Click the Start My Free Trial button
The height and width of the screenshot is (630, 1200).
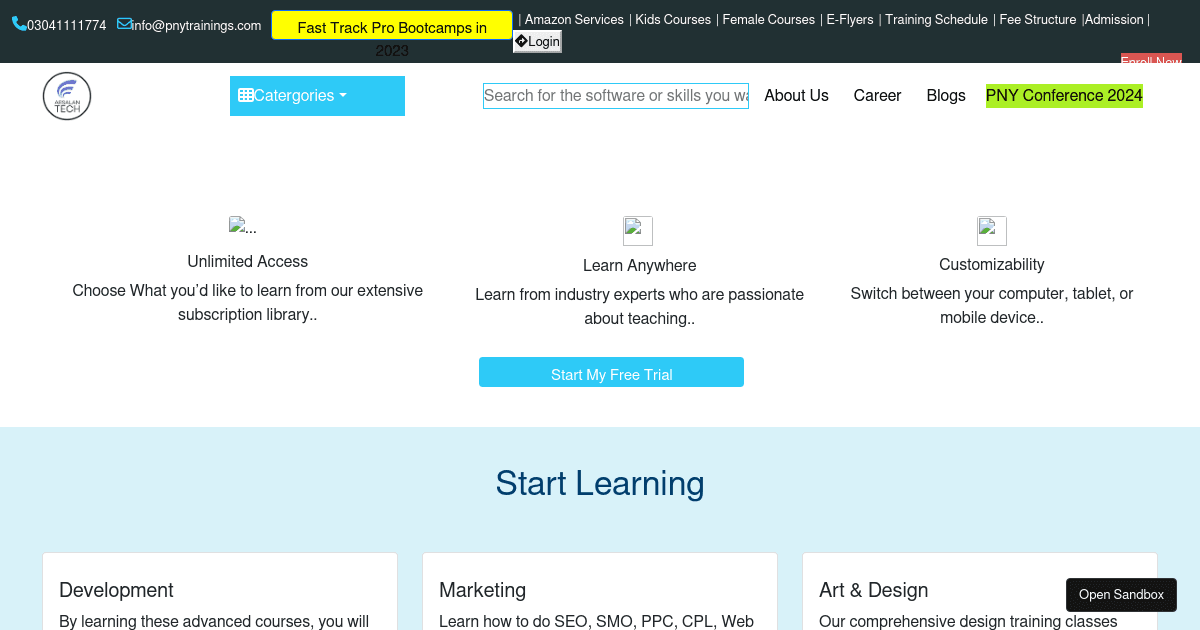tap(611, 372)
